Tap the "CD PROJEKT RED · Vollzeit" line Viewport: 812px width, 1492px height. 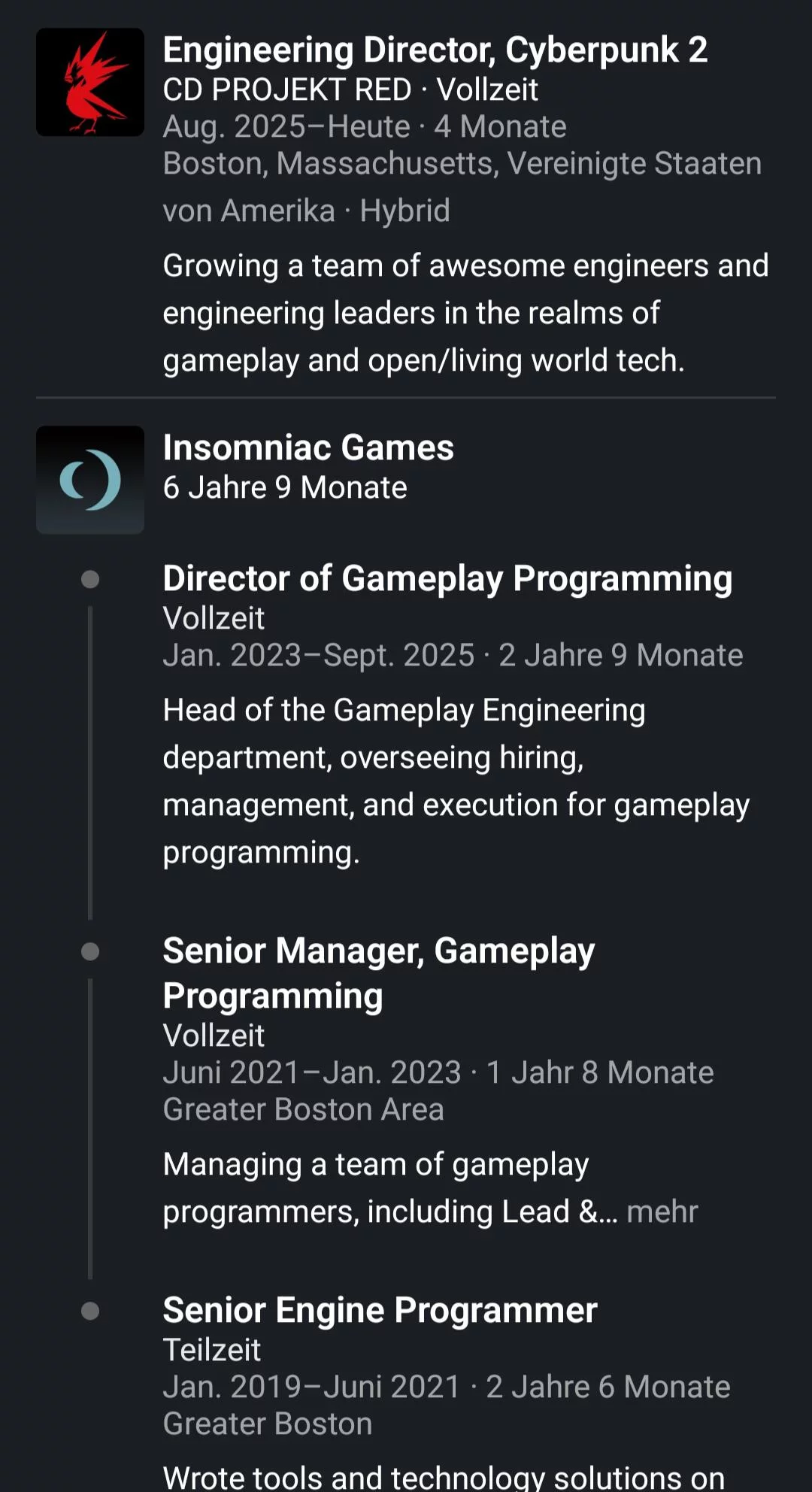point(350,90)
